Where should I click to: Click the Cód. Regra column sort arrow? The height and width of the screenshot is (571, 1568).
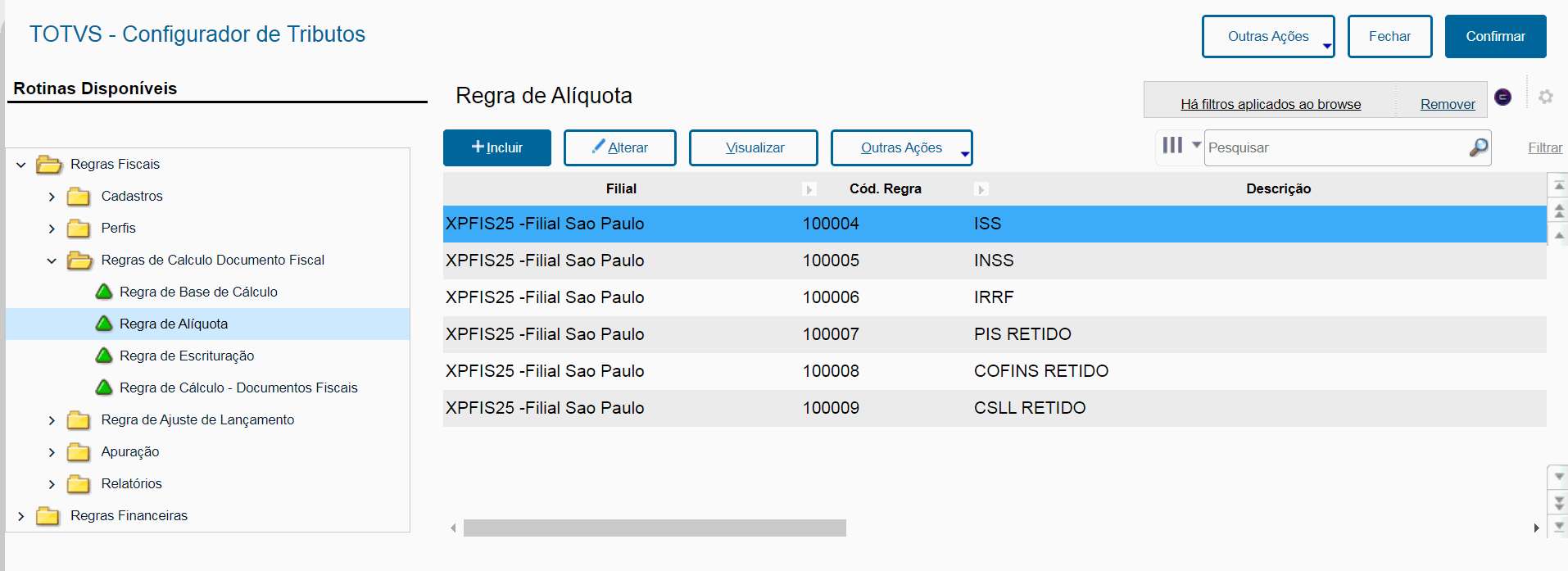(981, 189)
